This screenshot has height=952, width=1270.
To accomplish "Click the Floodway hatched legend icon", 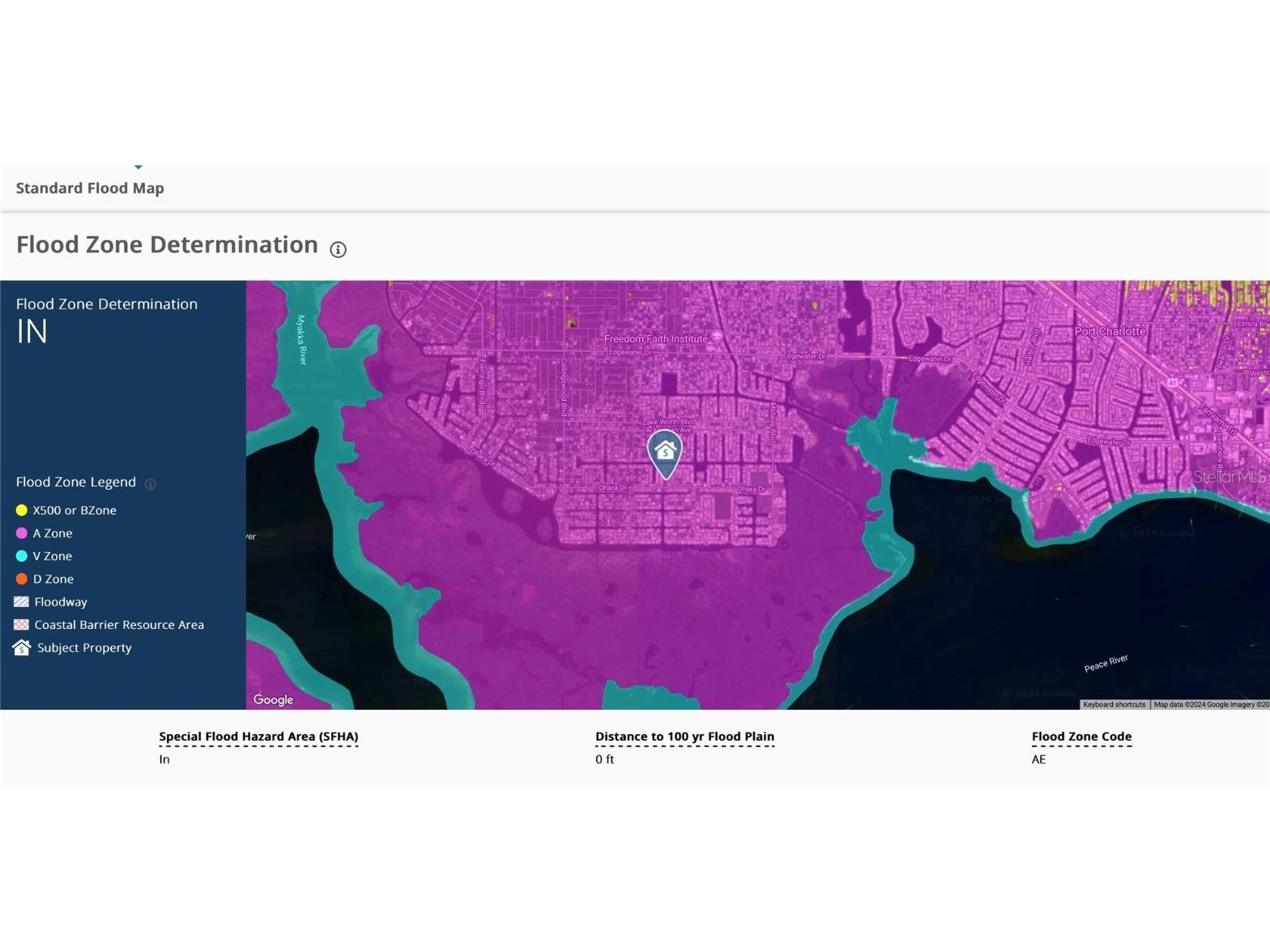I will (x=22, y=601).
